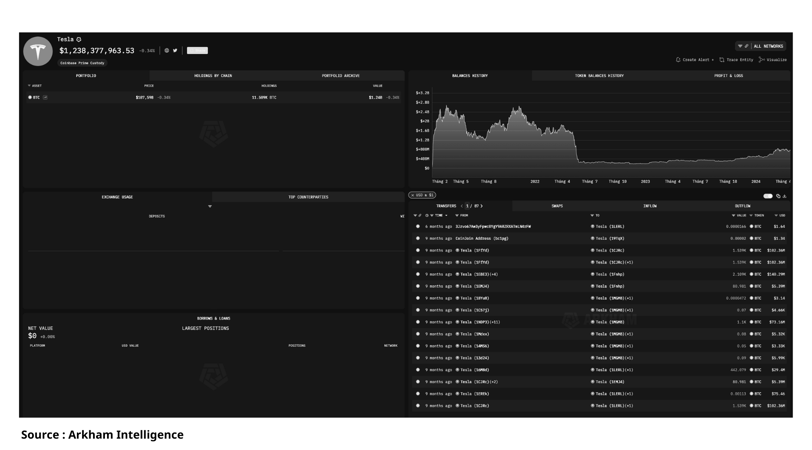Open the Tesla (1C2Rc)(+2) sender link
This screenshot has width=812, height=450.
pos(477,382)
